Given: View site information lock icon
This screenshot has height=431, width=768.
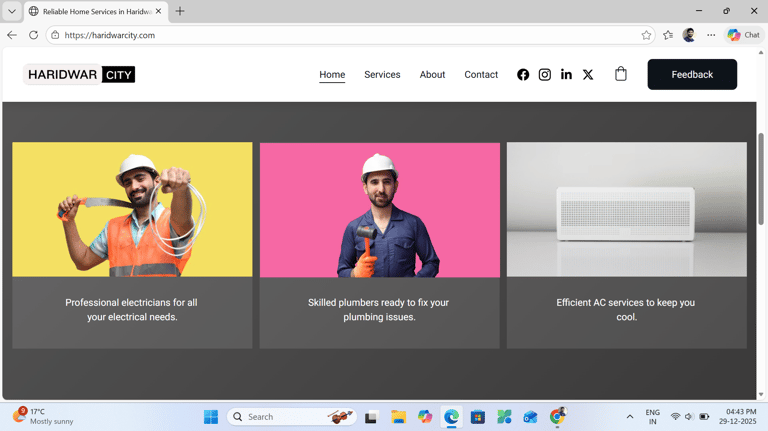Looking at the screenshot, I should click(55, 35).
